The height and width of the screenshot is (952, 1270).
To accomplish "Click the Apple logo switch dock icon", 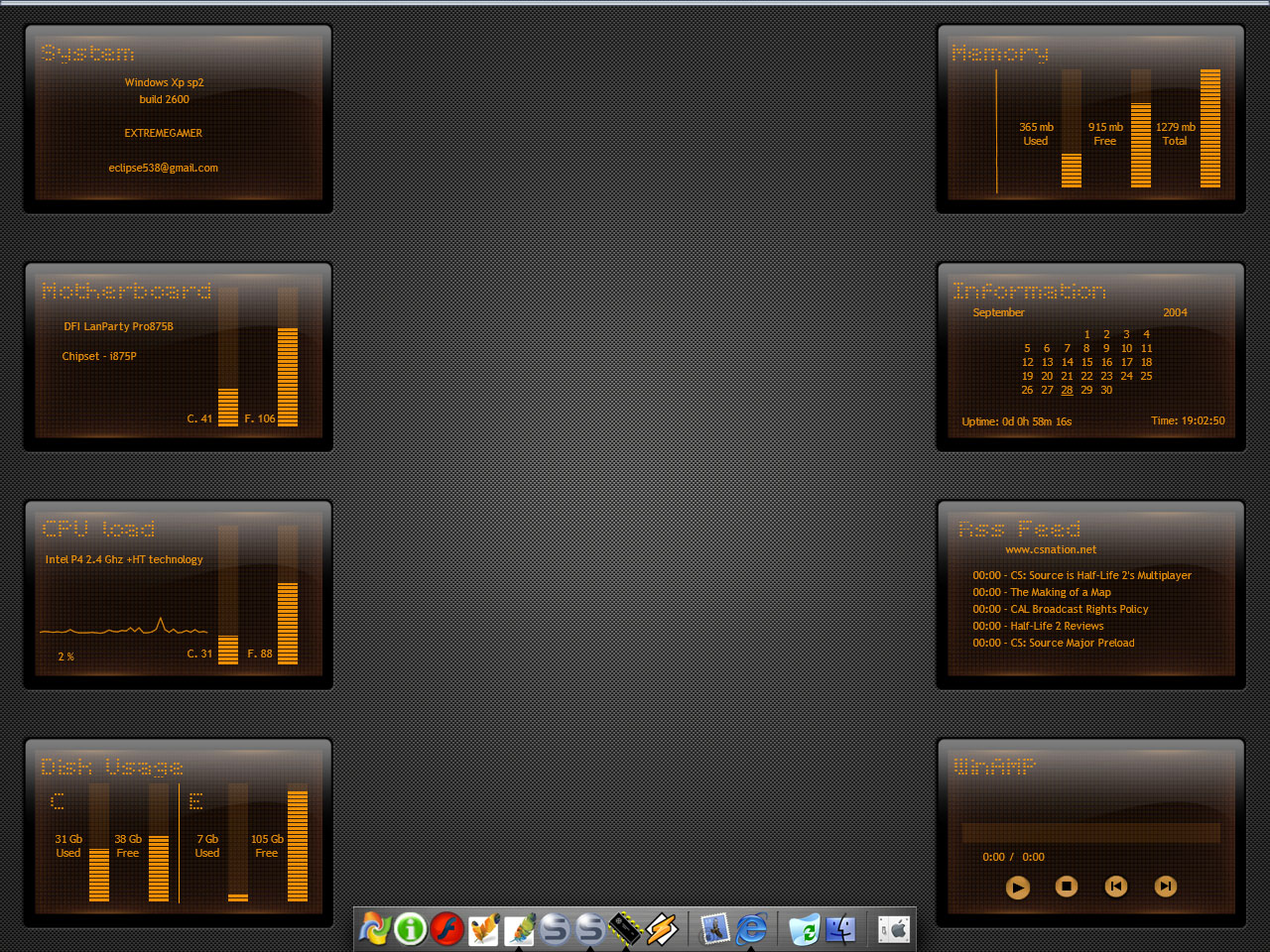I will [894, 929].
